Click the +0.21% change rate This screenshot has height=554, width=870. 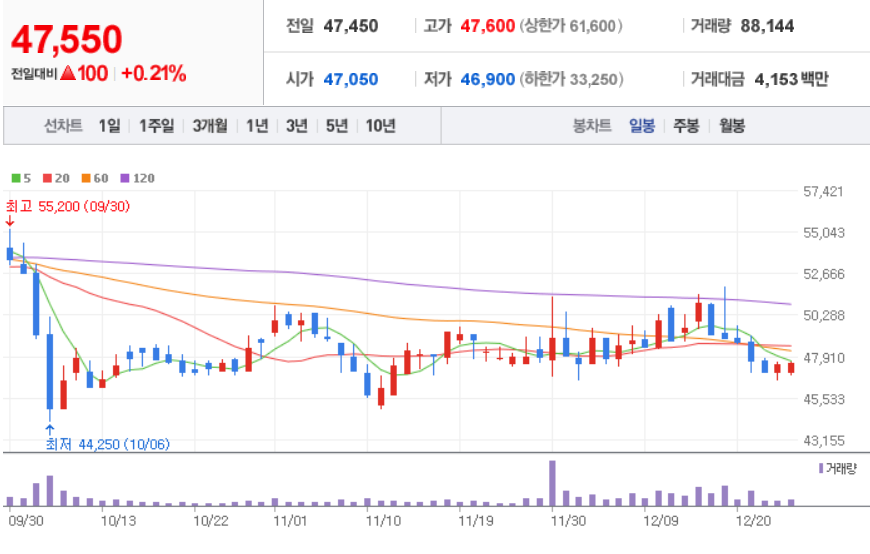tap(154, 73)
